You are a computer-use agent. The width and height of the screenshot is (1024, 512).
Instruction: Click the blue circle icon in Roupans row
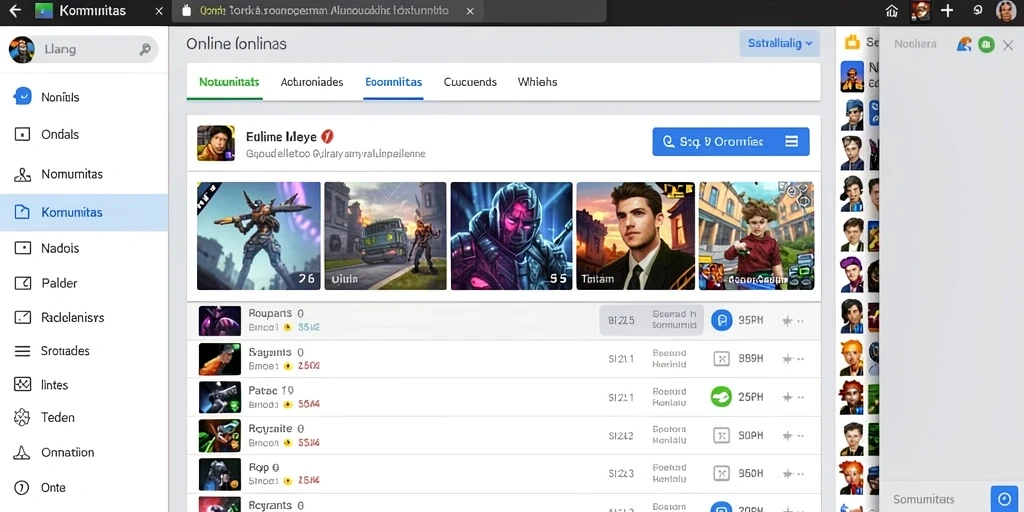coord(721,320)
